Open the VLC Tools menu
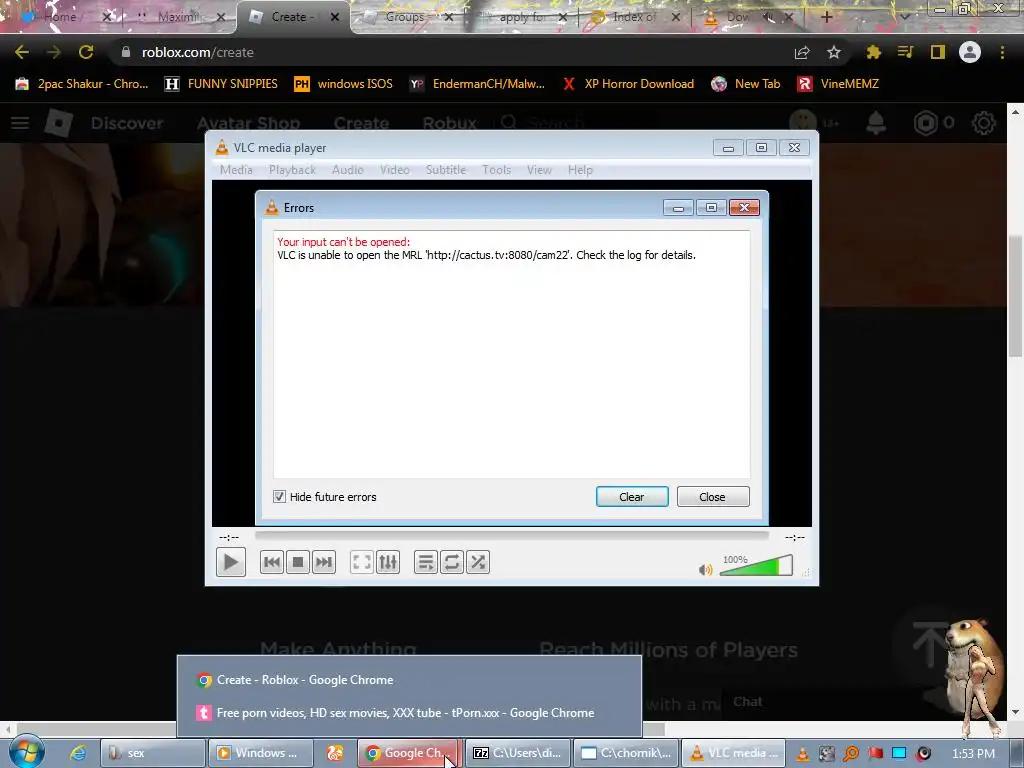This screenshot has height=768, width=1024. (x=496, y=170)
